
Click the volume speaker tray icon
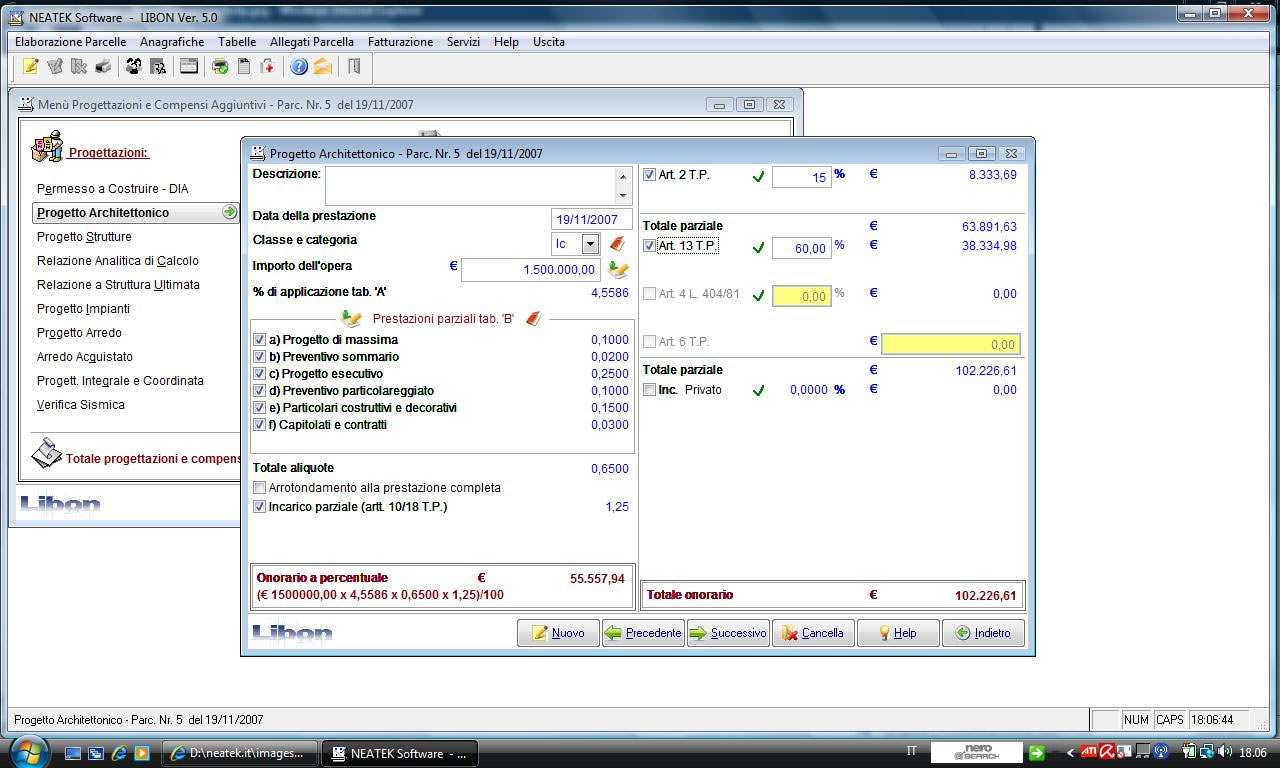click(x=1225, y=752)
